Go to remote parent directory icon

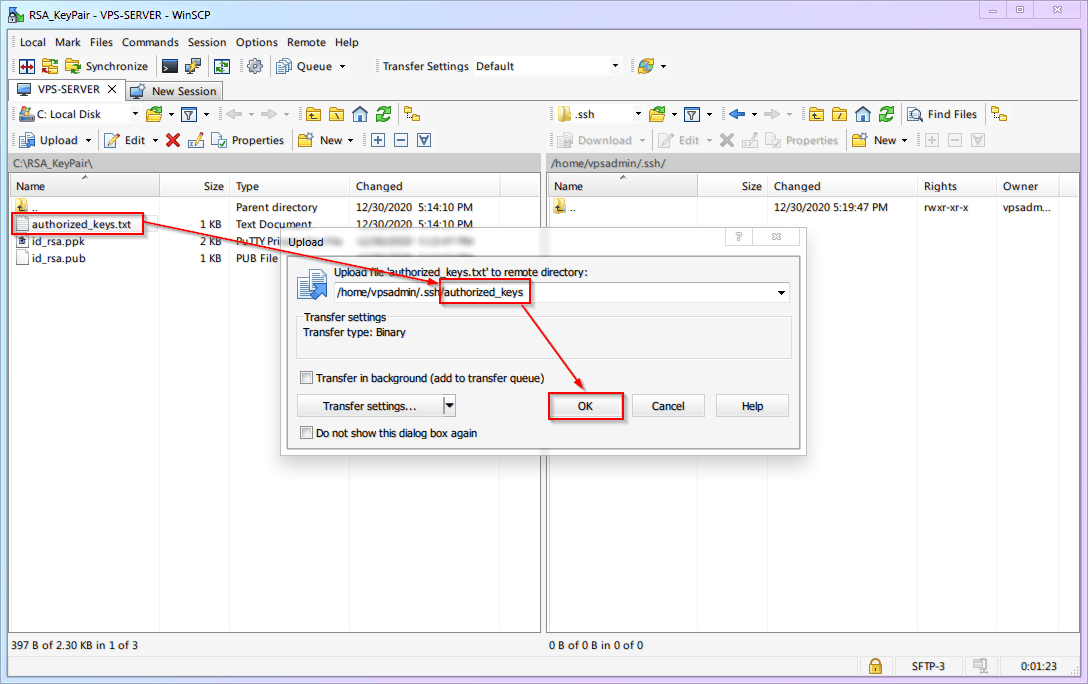click(817, 114)
